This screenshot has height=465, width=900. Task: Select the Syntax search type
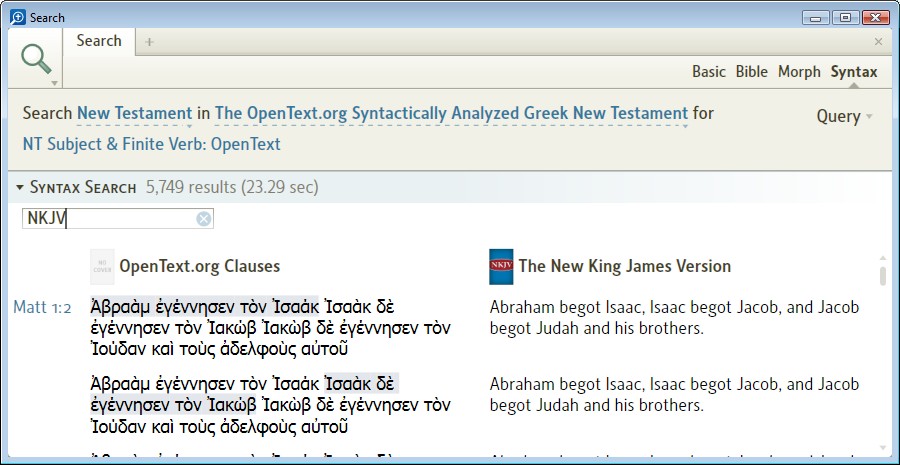click(x=854, y=72)
